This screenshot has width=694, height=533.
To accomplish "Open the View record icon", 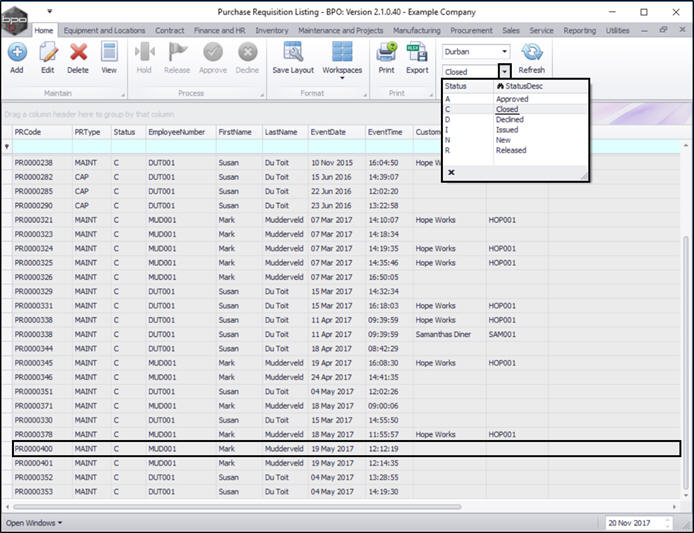I will [108, 55].
